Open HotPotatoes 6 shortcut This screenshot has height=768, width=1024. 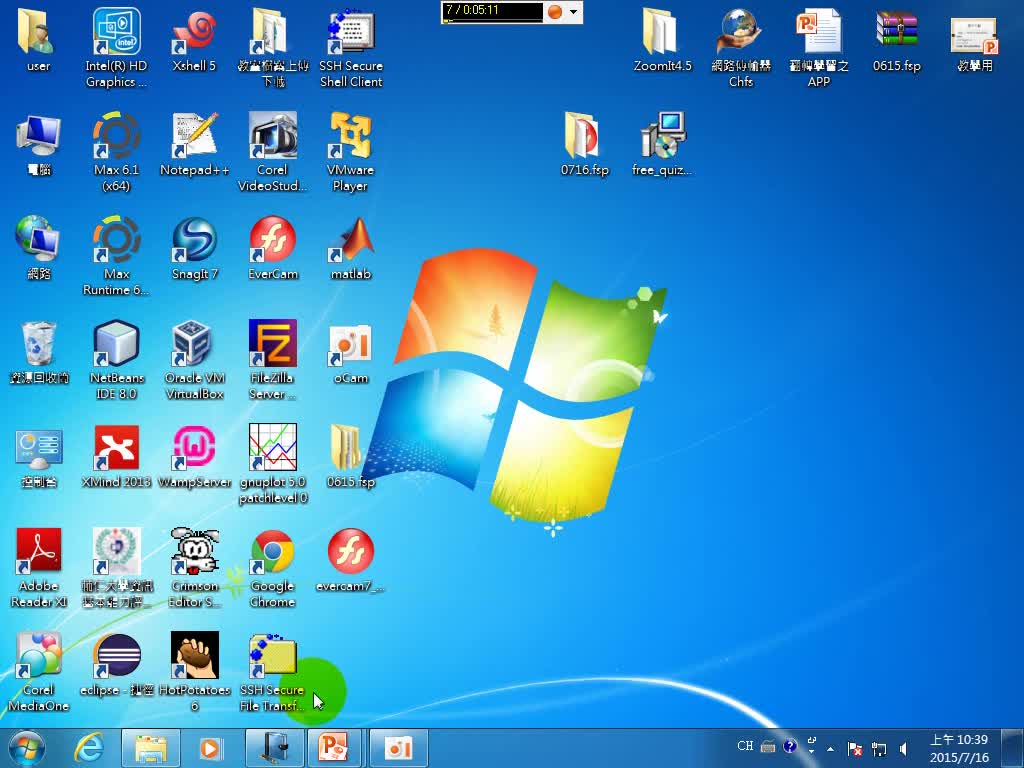pyautogui.click(x=194, y=671)
